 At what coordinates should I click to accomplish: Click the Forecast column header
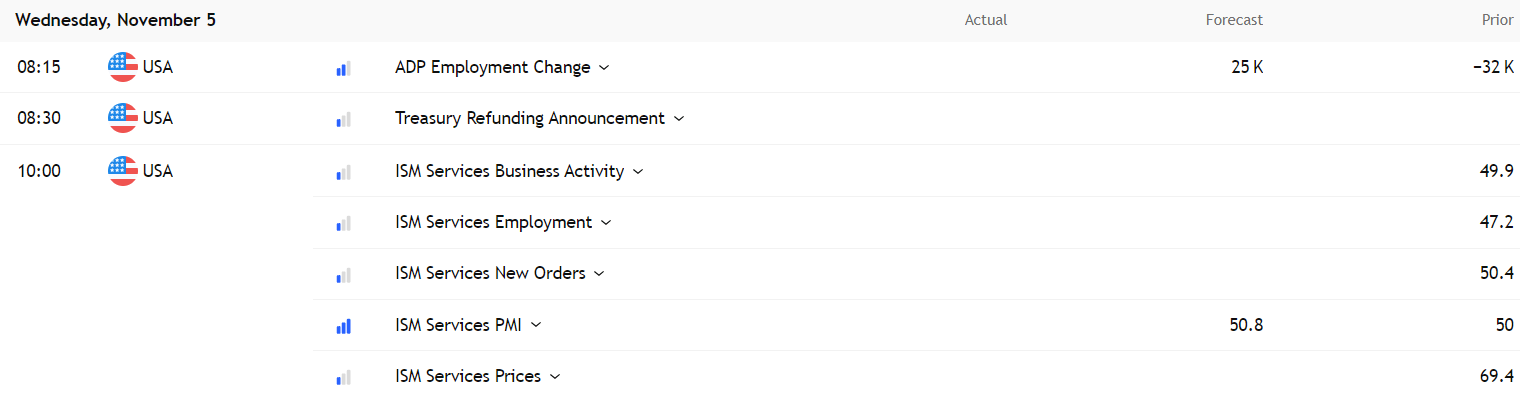tap(1234, 20)
